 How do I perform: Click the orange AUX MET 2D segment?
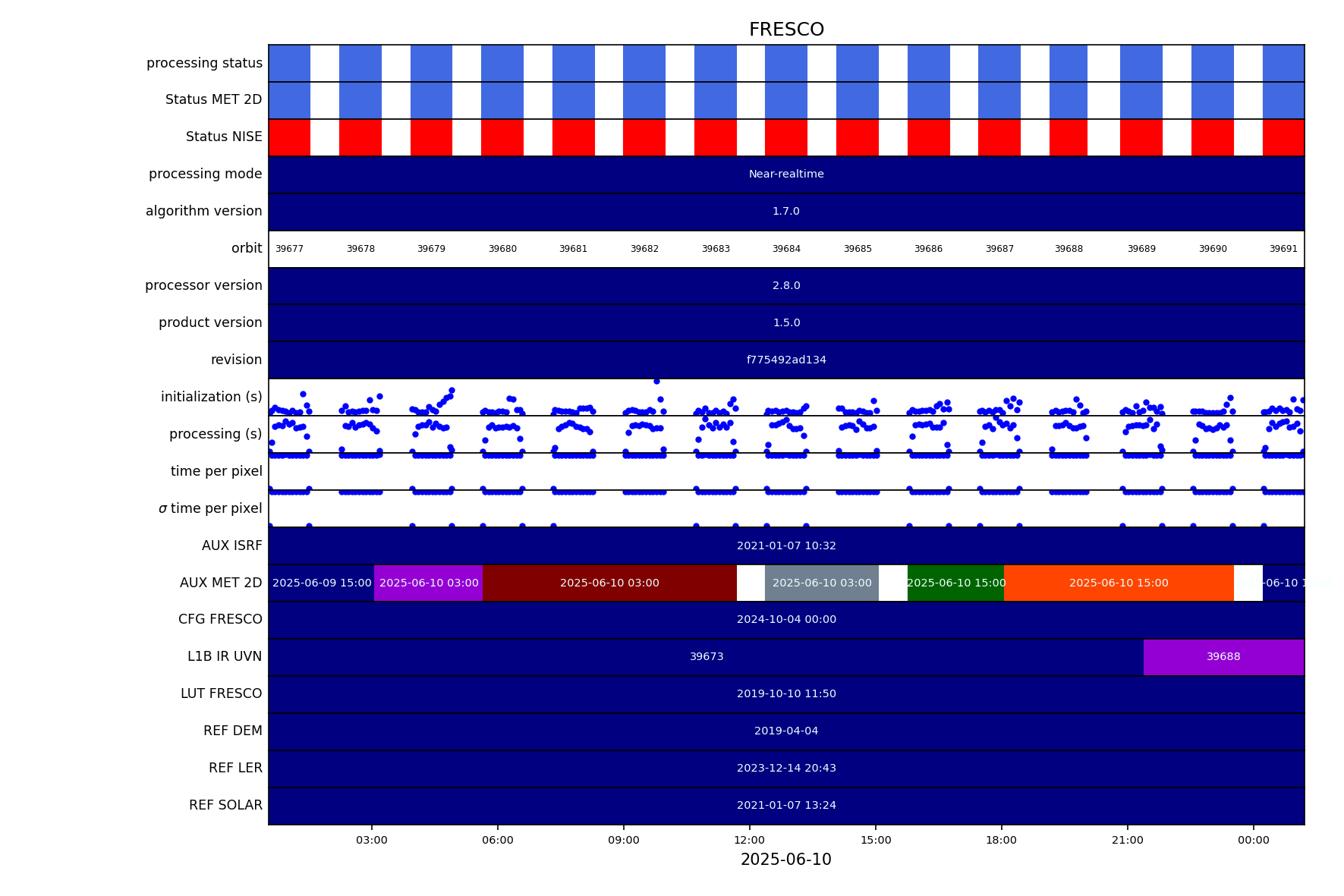point(1118,583)
